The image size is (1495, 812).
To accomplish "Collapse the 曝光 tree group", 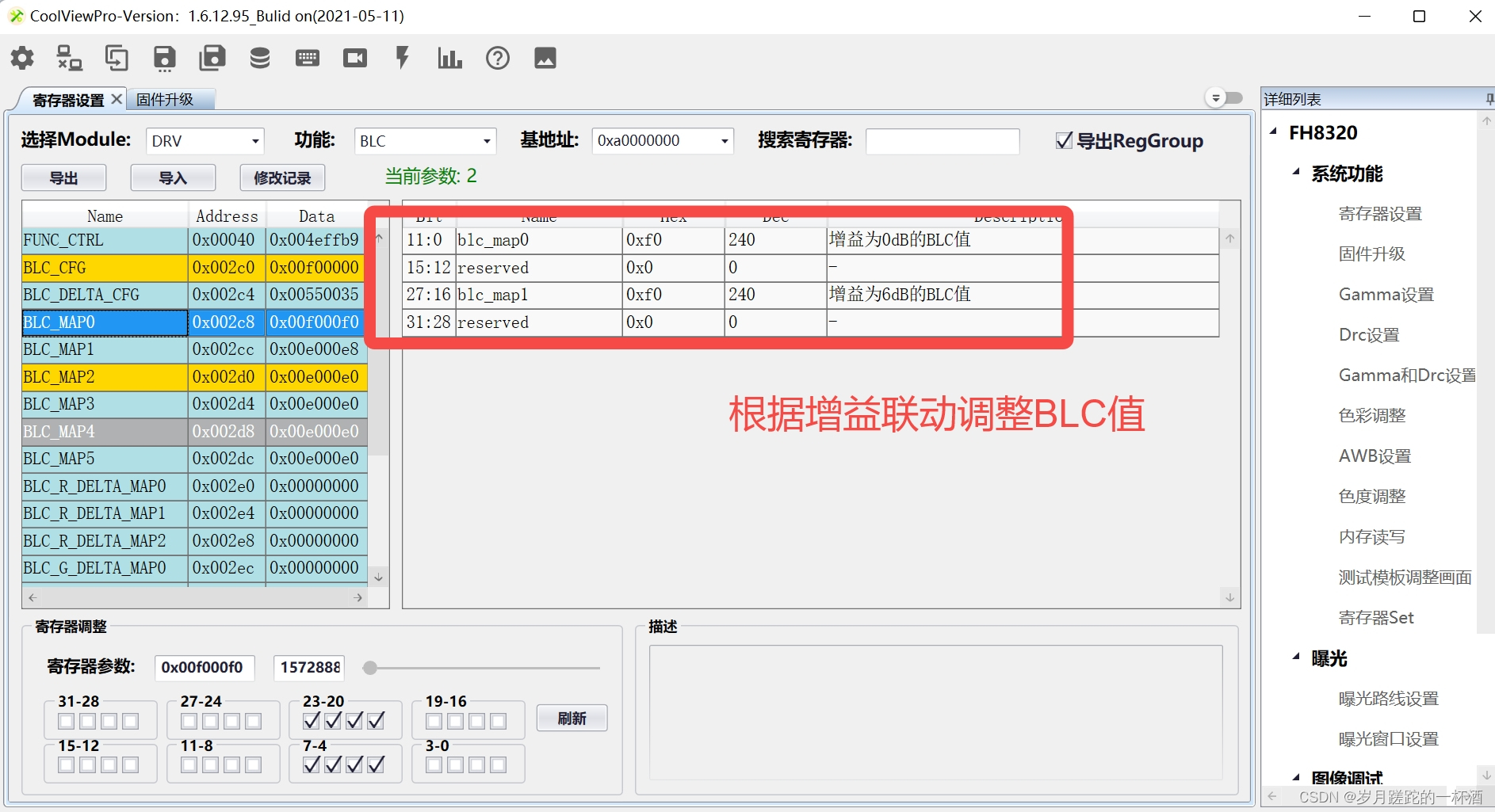I will coord(1296,657).
